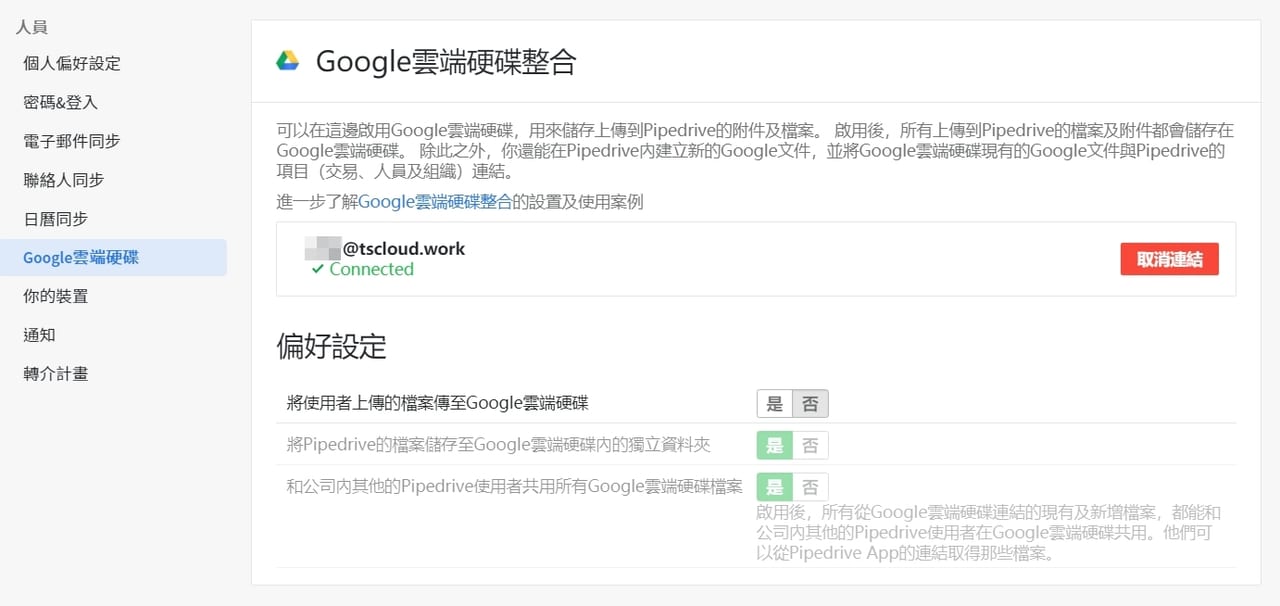The height and width of the screenshot is (606, 1280).
Task: Open 密碼&登入 settings
Action: (x=60, y=102)
